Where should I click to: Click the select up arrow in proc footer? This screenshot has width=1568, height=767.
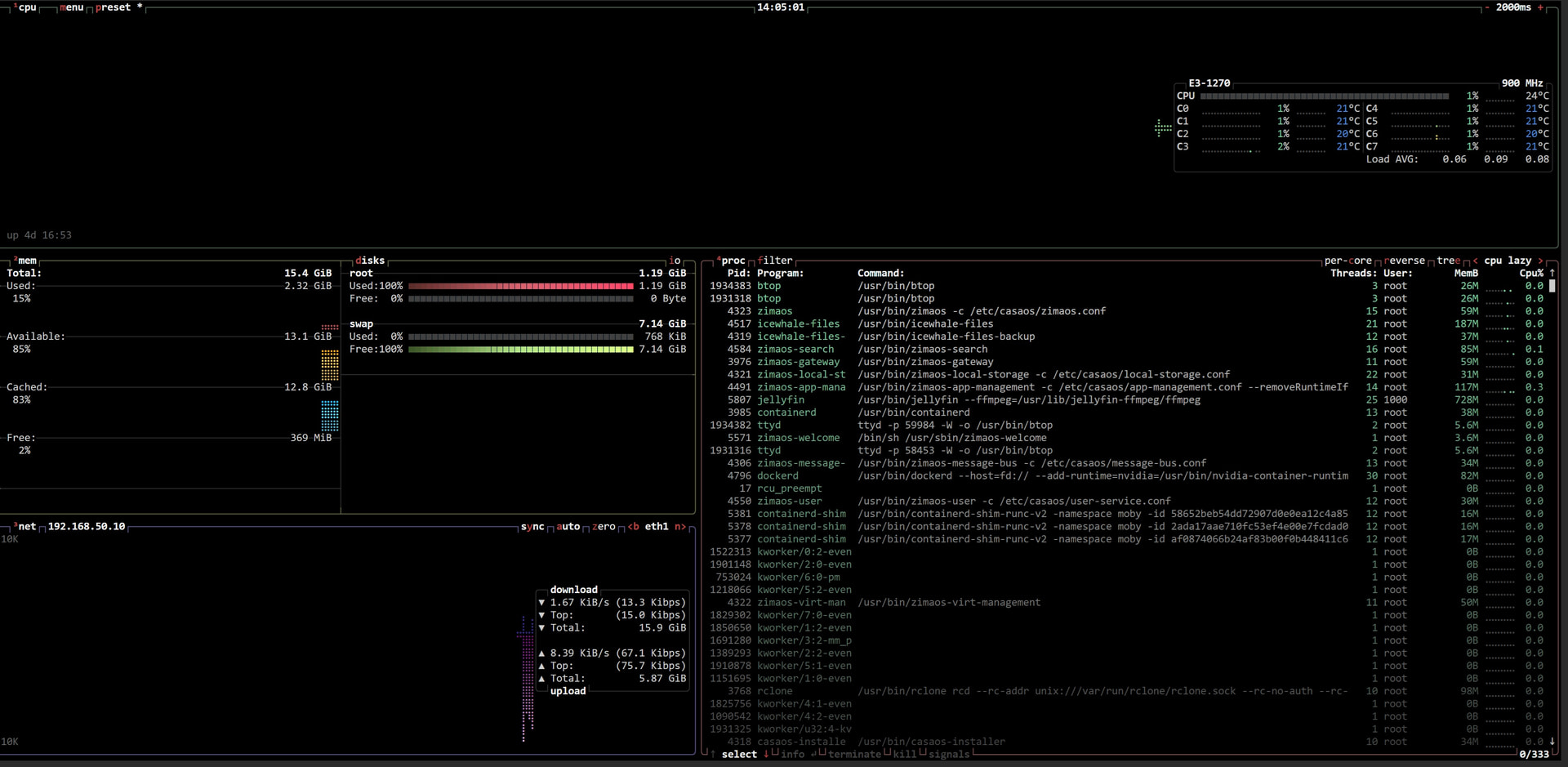(713, 754)
